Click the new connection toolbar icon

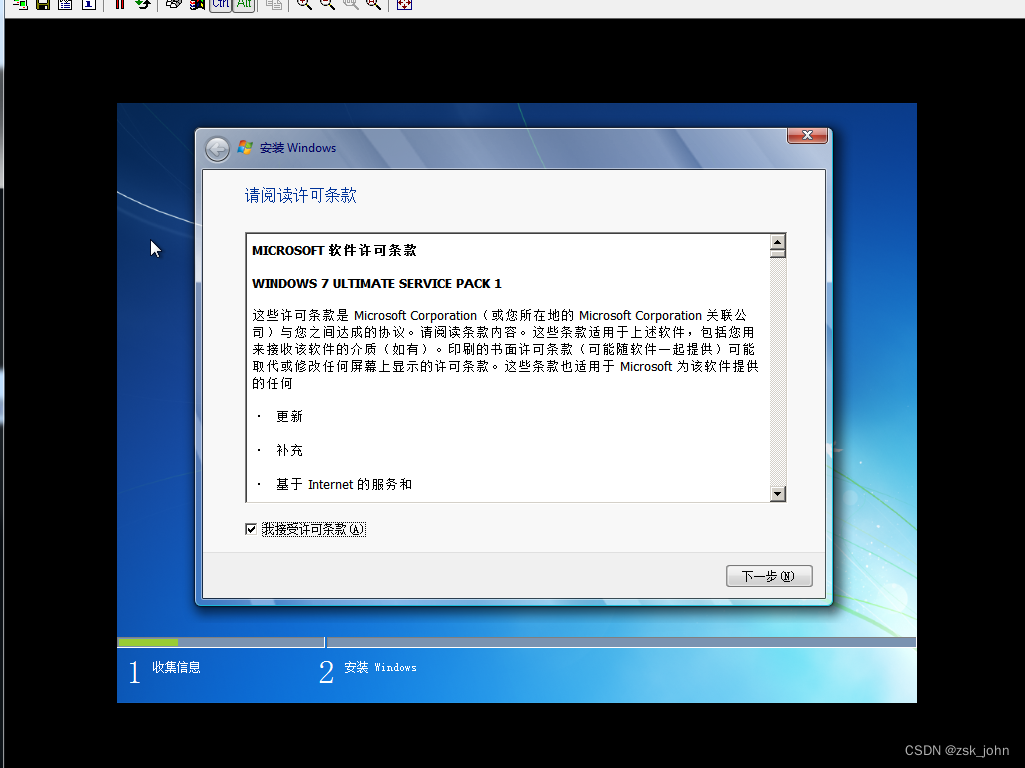click(x=20, y=4)
